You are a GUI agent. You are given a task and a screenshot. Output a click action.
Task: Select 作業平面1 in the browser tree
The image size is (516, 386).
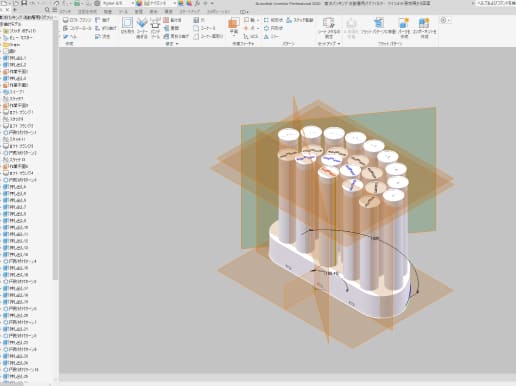point(15,71)
